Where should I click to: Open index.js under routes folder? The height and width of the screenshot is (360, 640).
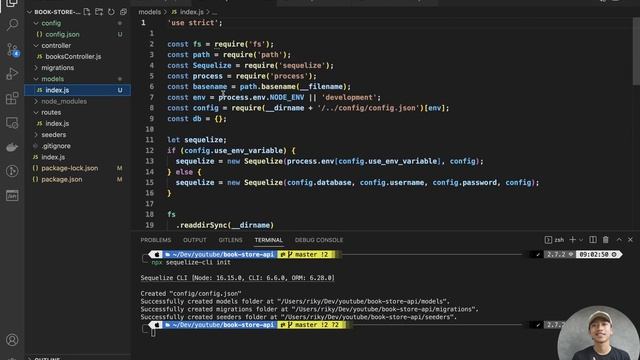coord(78,123)
